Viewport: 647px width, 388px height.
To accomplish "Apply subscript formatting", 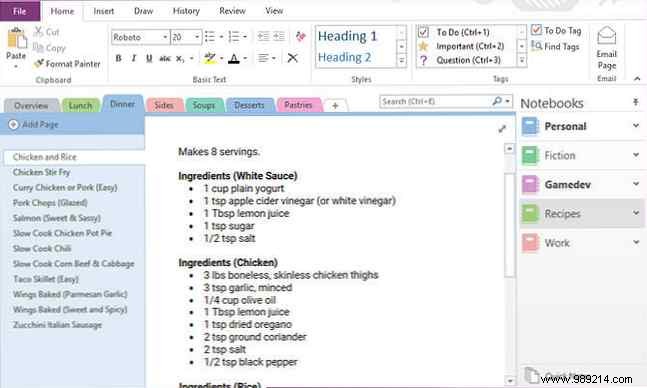I will [x=180, y=59].
